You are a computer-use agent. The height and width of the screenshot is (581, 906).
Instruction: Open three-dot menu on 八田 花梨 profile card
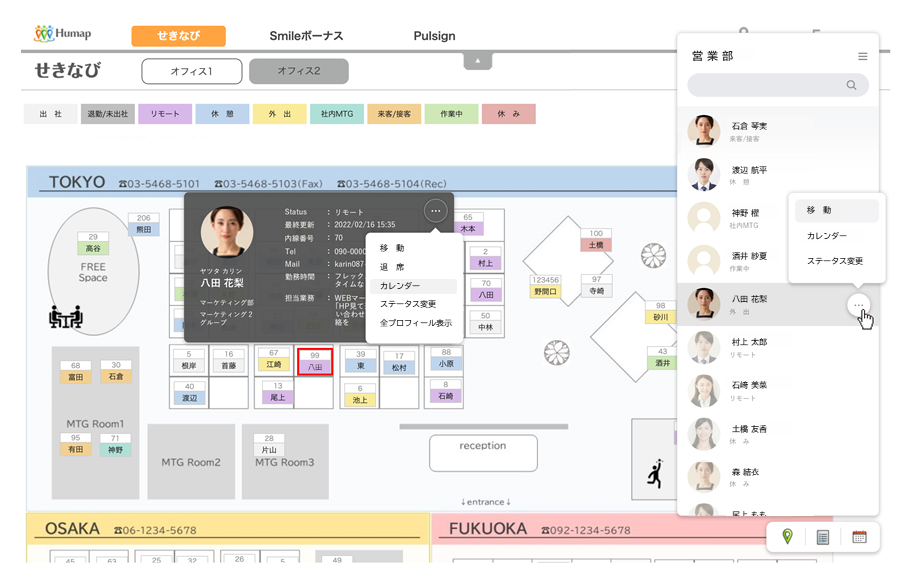click(x=434, y=211)
